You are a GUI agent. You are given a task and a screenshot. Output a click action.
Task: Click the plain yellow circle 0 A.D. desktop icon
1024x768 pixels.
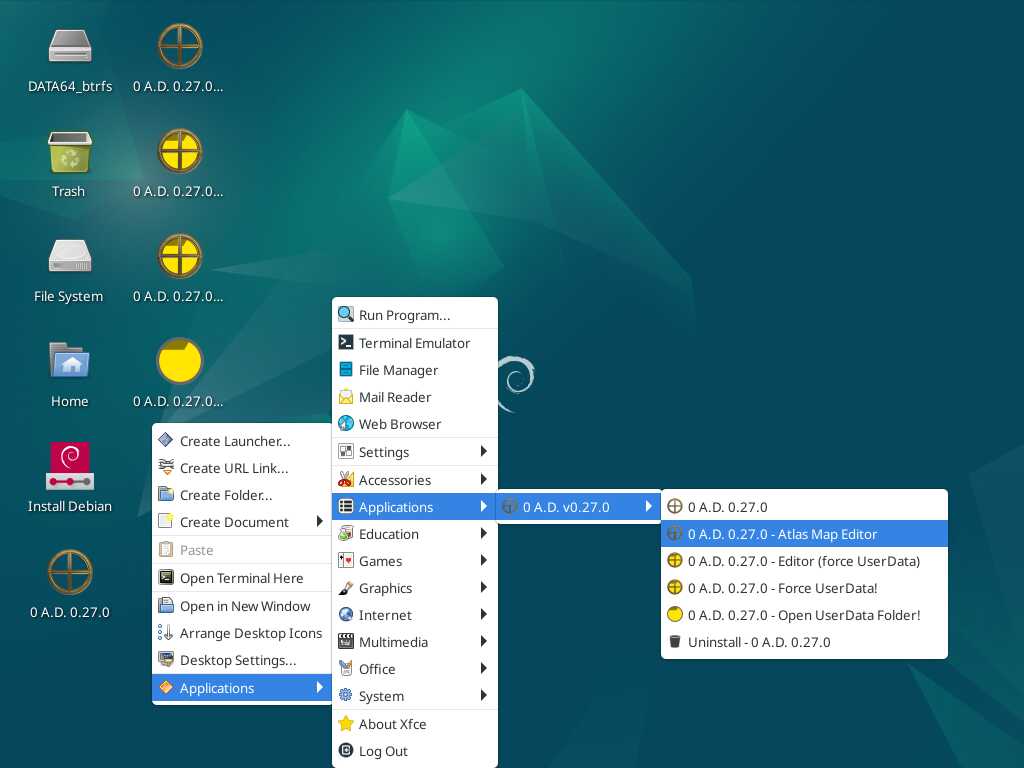[x=179, y=360]
